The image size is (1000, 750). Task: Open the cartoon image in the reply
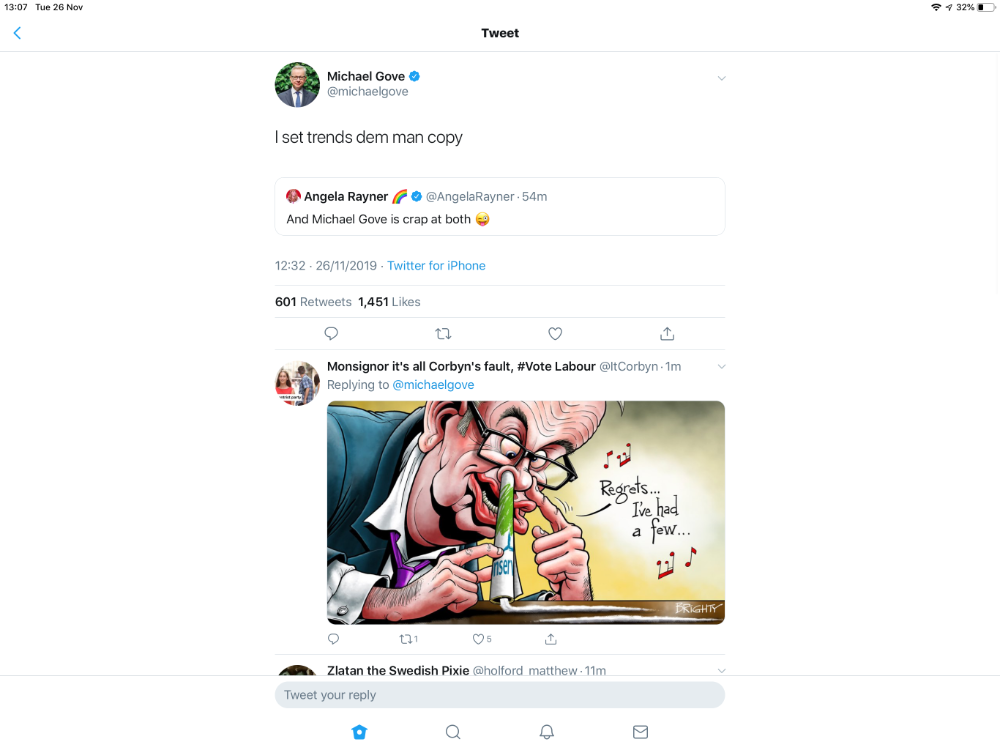(x=526, y=512)
